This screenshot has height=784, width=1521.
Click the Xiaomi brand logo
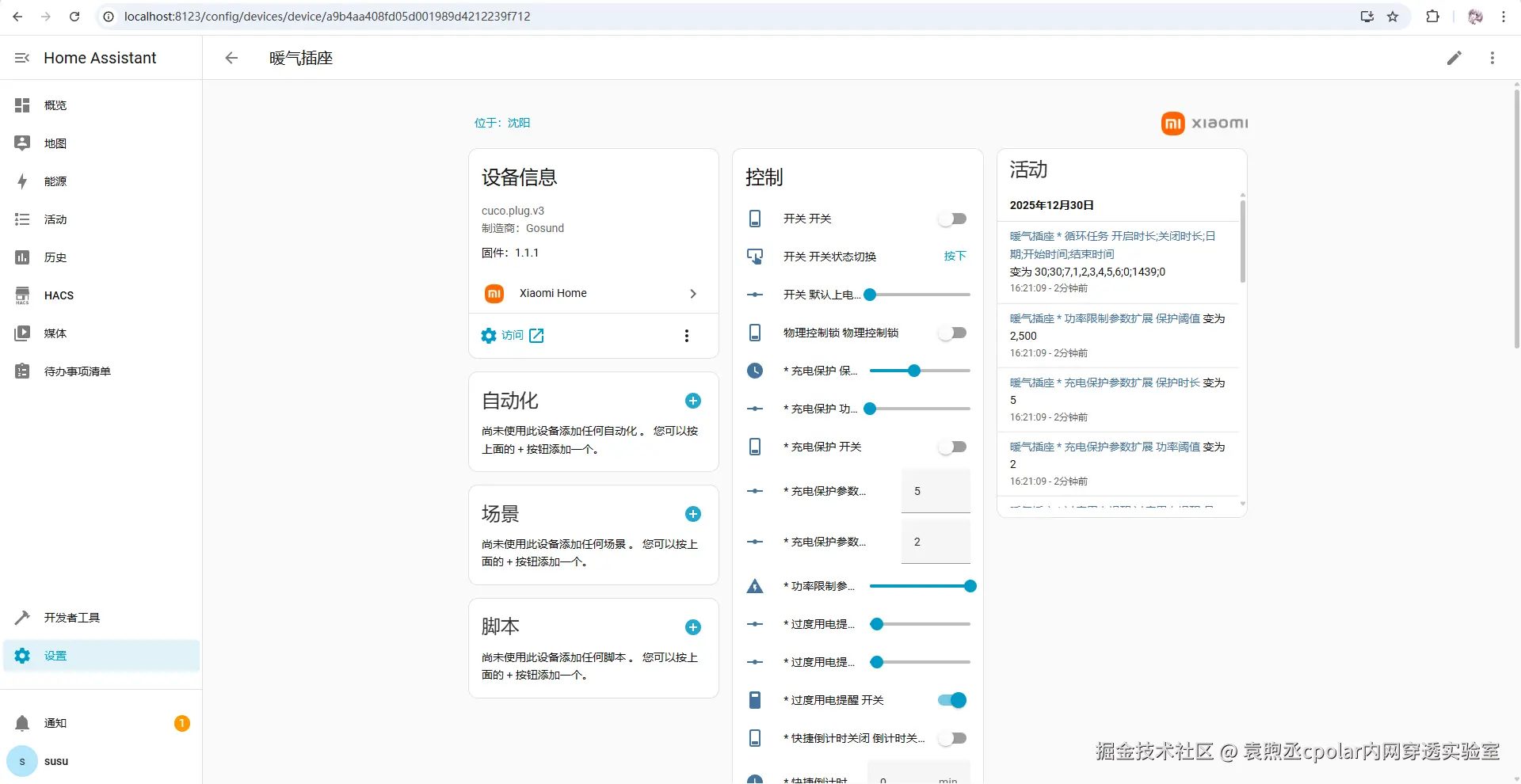coord(1204,124)
